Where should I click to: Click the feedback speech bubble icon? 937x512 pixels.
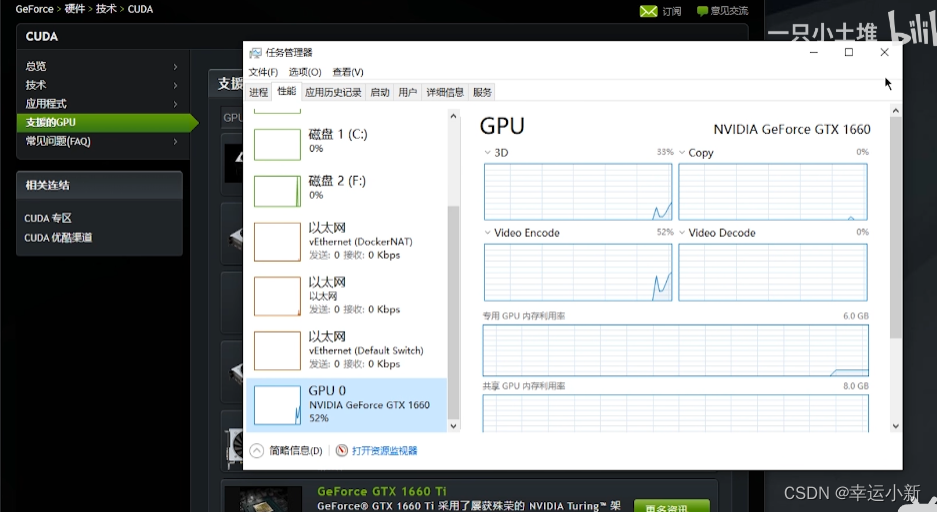(702, 11)
